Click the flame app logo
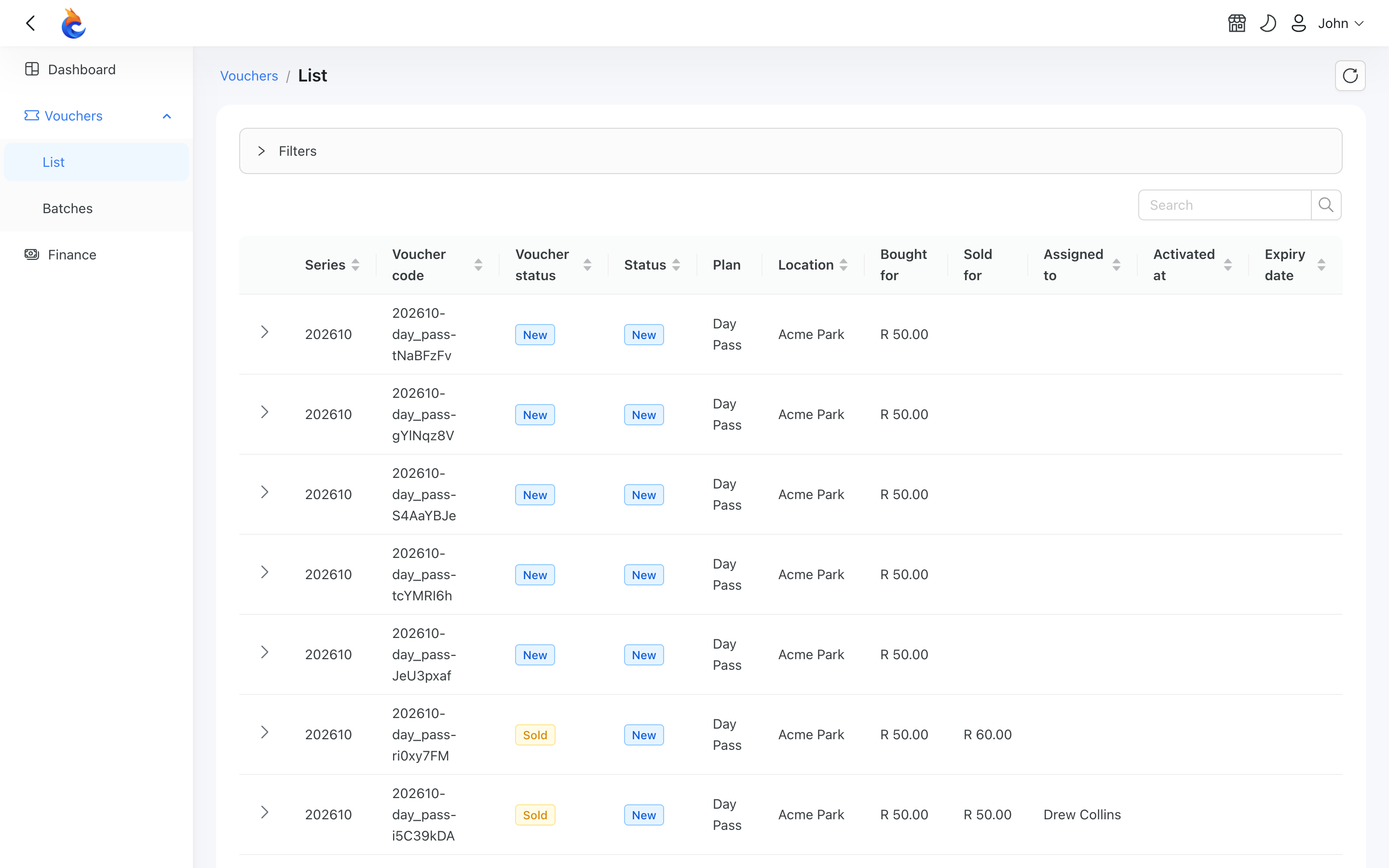 [x=73, y=23]
